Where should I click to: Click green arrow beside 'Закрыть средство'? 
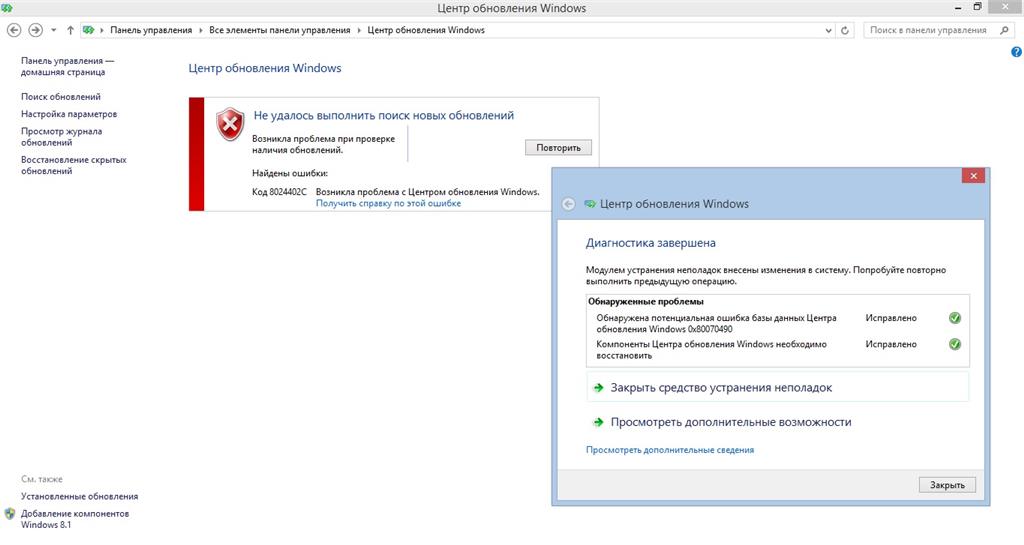click(598, 388)
